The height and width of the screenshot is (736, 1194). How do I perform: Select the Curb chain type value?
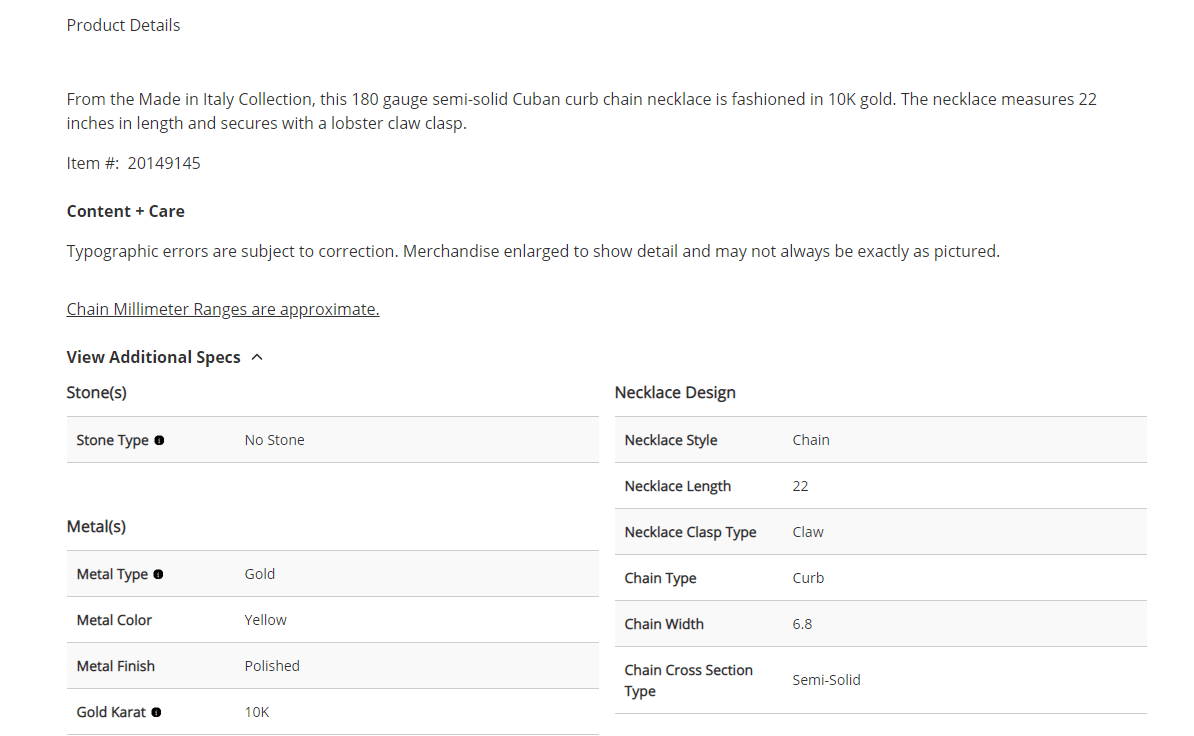click(x=808, y=578)
